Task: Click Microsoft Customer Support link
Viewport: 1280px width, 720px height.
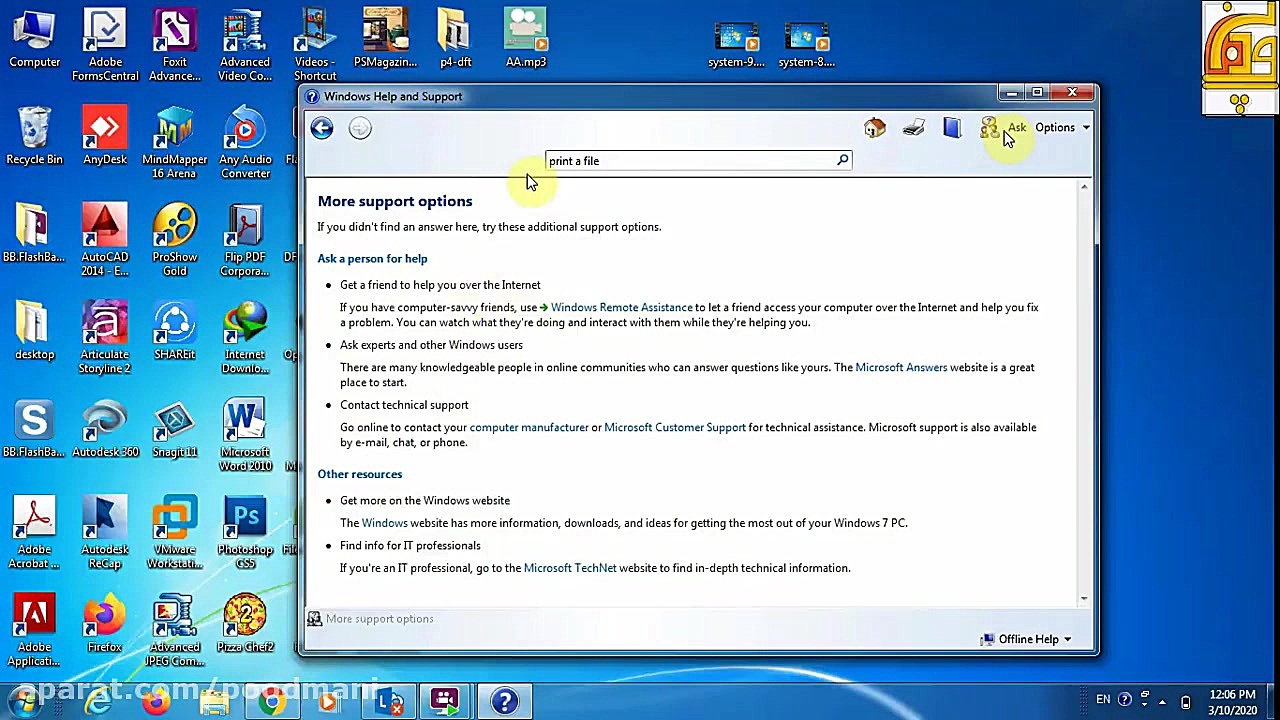Action: point(674,428)
